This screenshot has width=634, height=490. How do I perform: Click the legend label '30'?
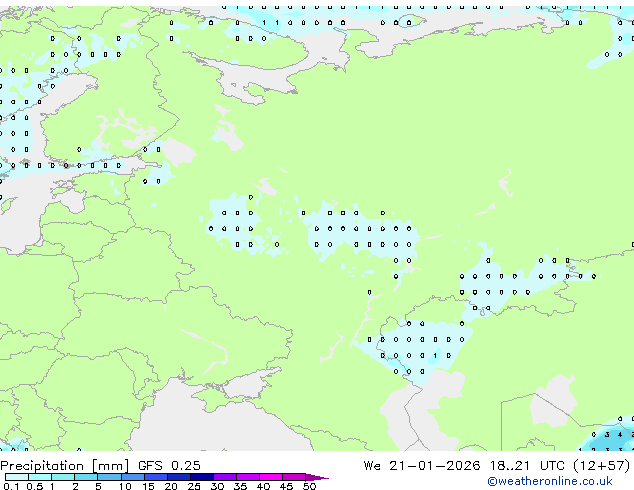click(218, 486)
